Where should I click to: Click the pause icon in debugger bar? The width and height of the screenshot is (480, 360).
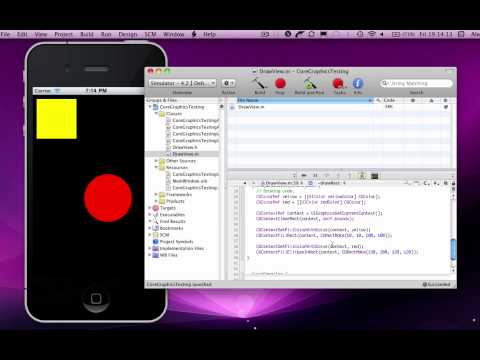point(315,176)
